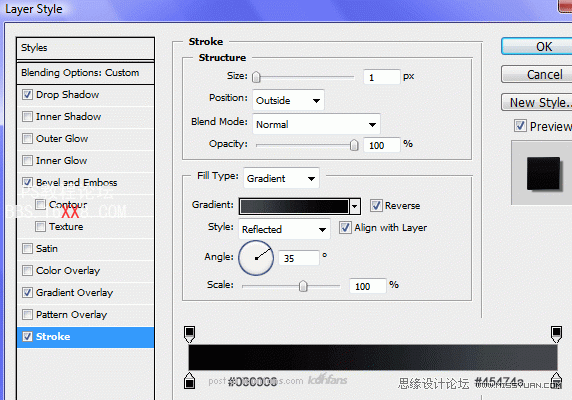Select the top-left opacity stop of gradient
Image resolution: width=572 pixels, height=400 pixels.
coord(189,334)
